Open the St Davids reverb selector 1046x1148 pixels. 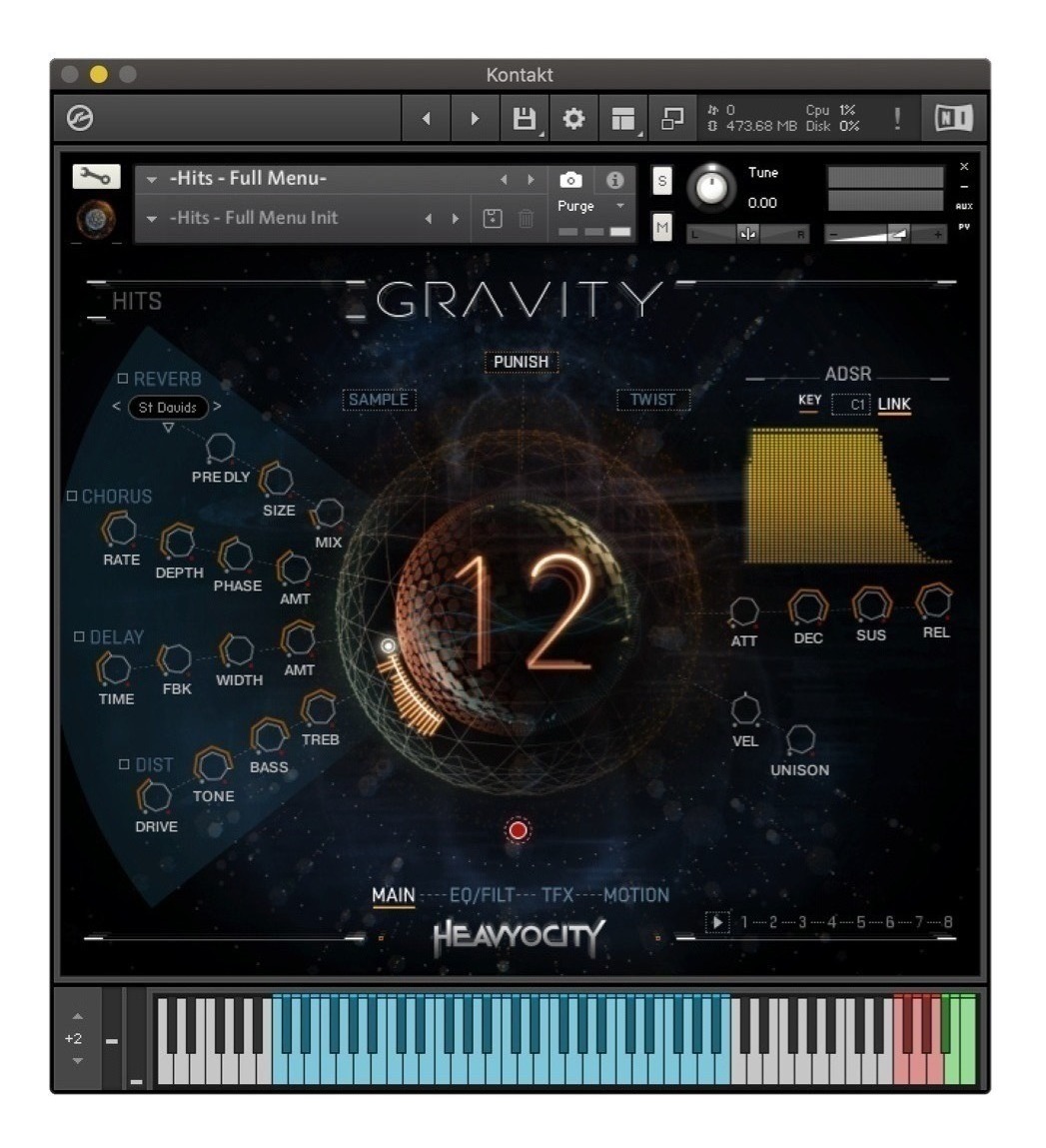coord(168,407)
